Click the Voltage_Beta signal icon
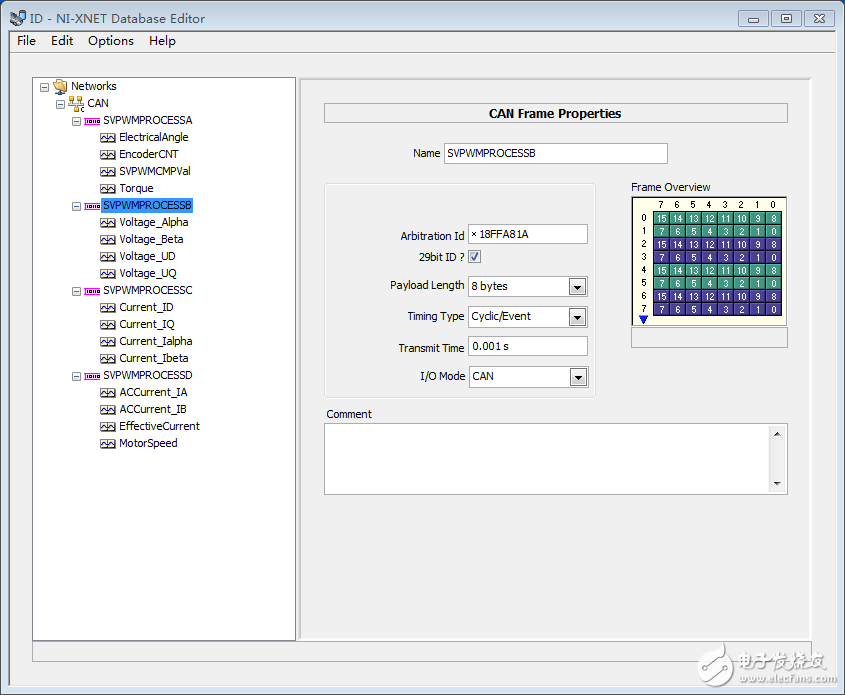The width and height of the screenshot is (845, 695). [108, 240]
